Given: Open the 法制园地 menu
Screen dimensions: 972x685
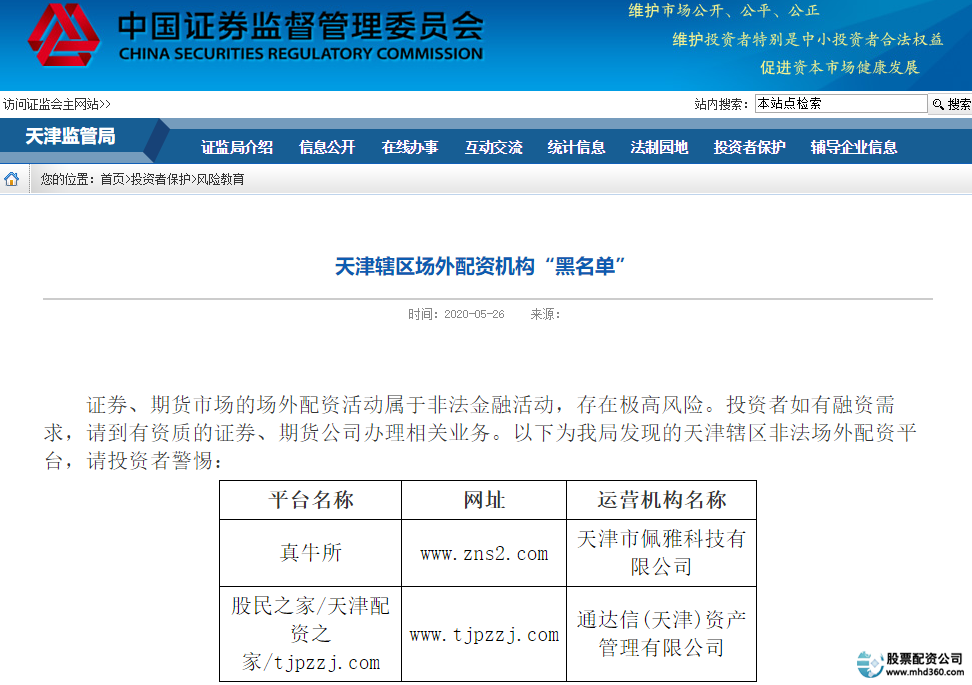Looking at the screenshot, I should click(x=659, y=147).
